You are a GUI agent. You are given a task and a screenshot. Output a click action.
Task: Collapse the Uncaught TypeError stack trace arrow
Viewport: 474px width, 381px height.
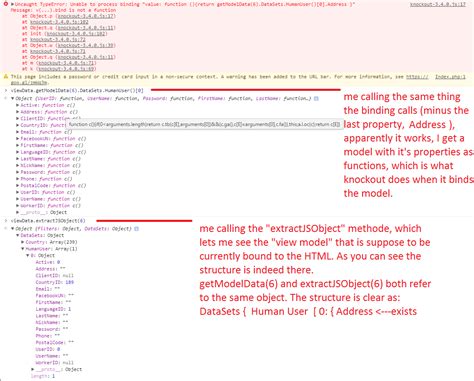(x=12, y=4)
